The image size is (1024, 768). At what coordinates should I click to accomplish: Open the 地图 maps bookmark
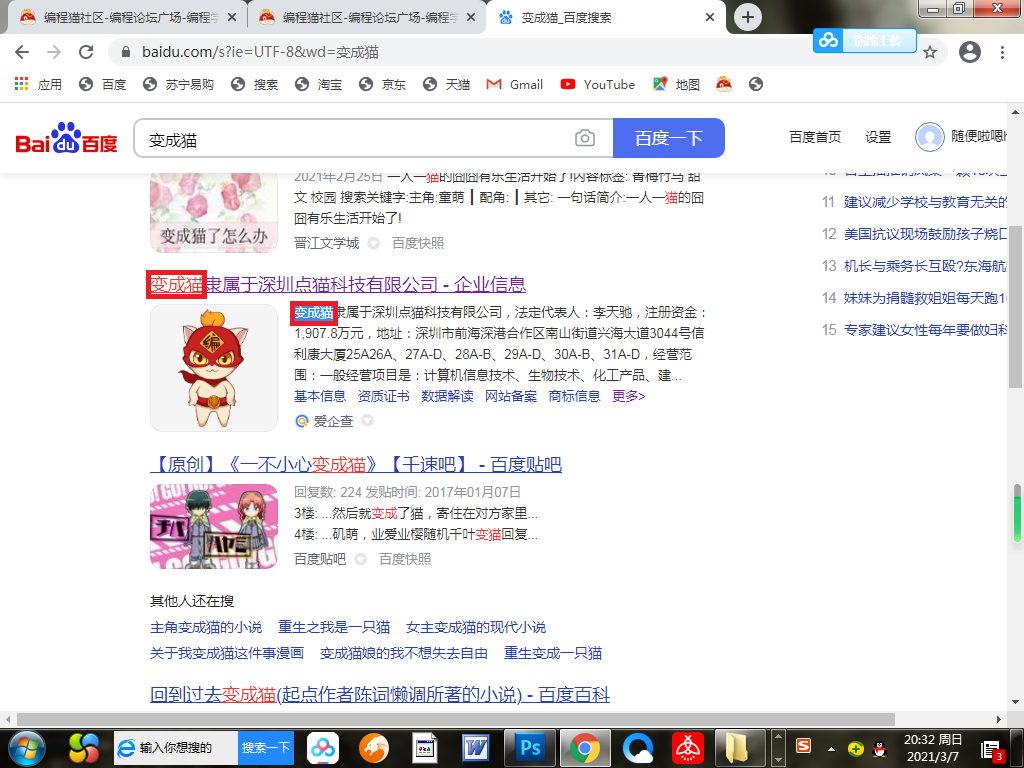click(x=677, y=84)
